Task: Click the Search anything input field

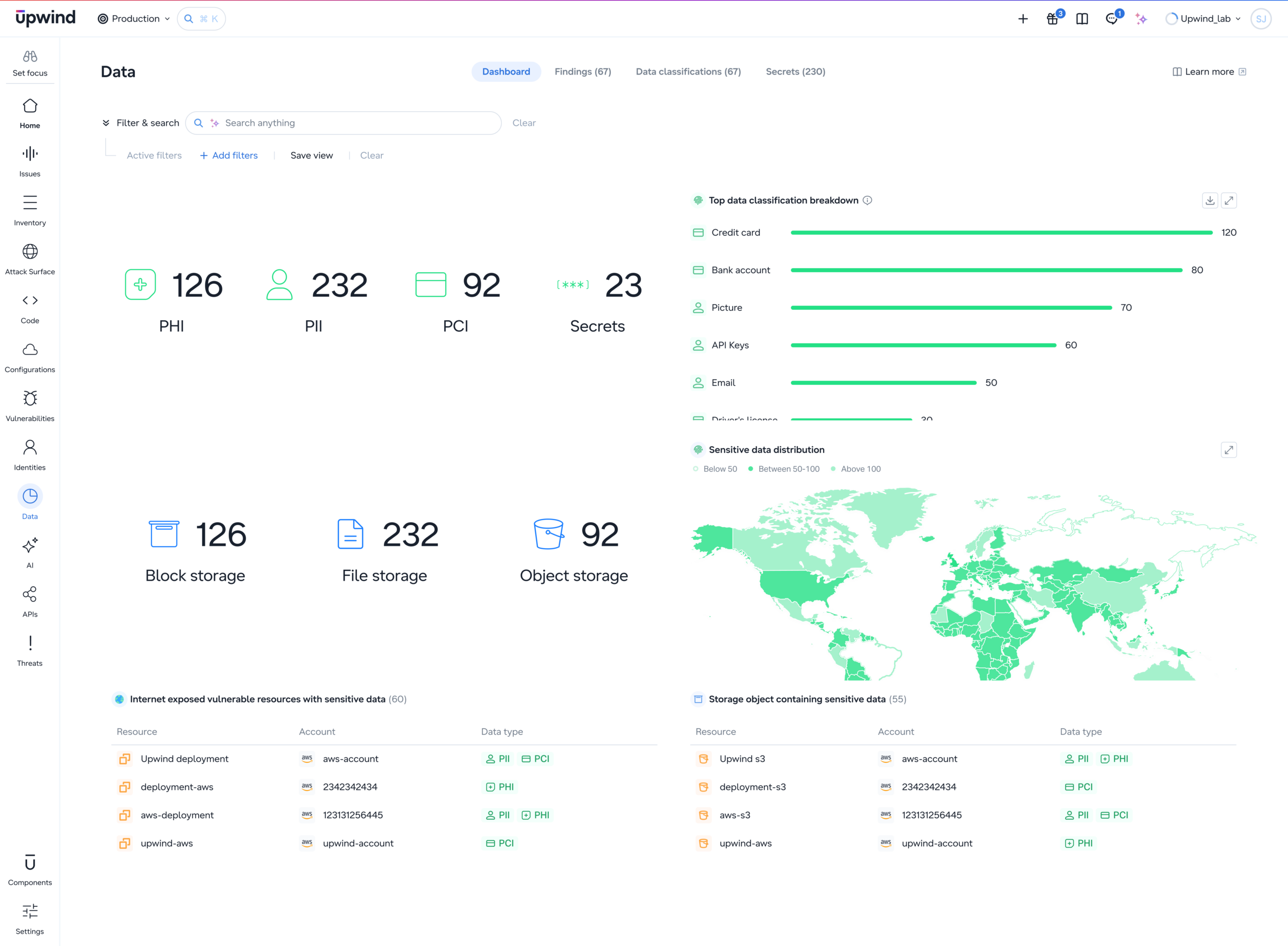Action: click(x=344, y=123)
